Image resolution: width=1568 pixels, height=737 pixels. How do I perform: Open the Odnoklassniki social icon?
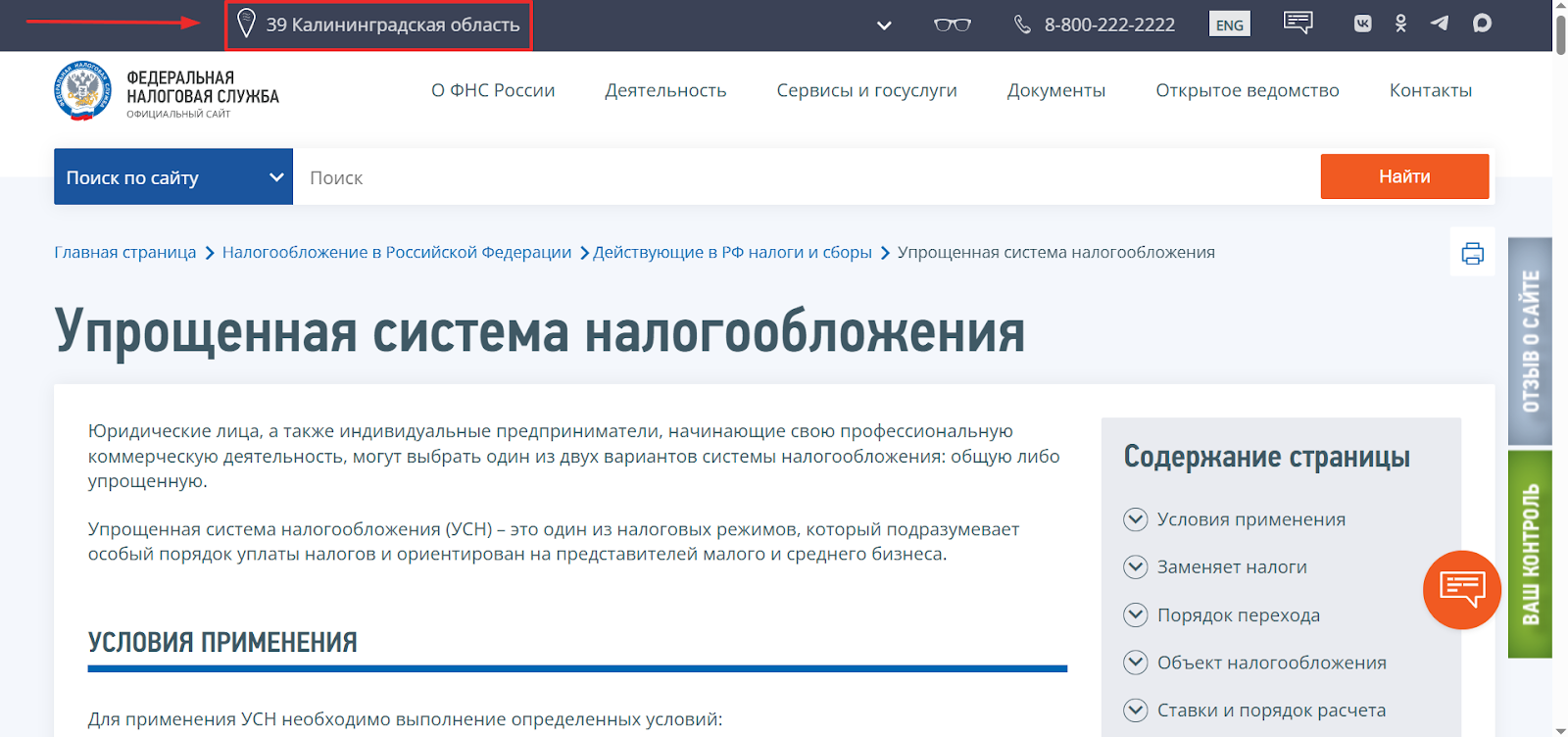1400,24
